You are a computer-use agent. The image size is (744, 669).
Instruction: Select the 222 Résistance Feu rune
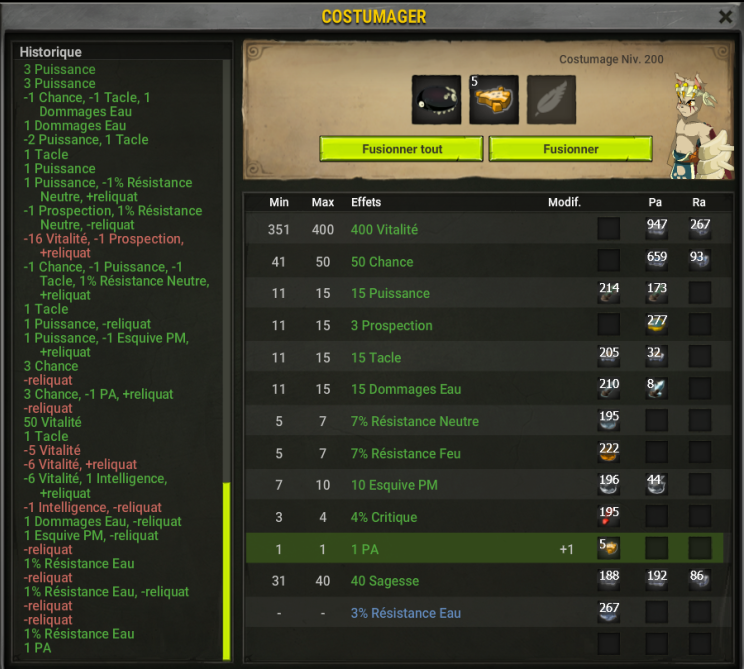tap(609, 452)
